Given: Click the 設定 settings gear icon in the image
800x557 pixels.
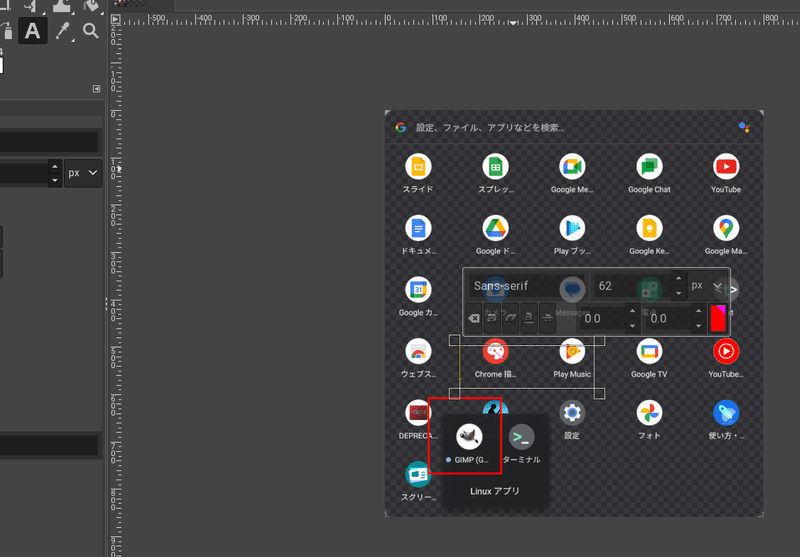Looking at the screenshot, I should click(x=572, y=413).
